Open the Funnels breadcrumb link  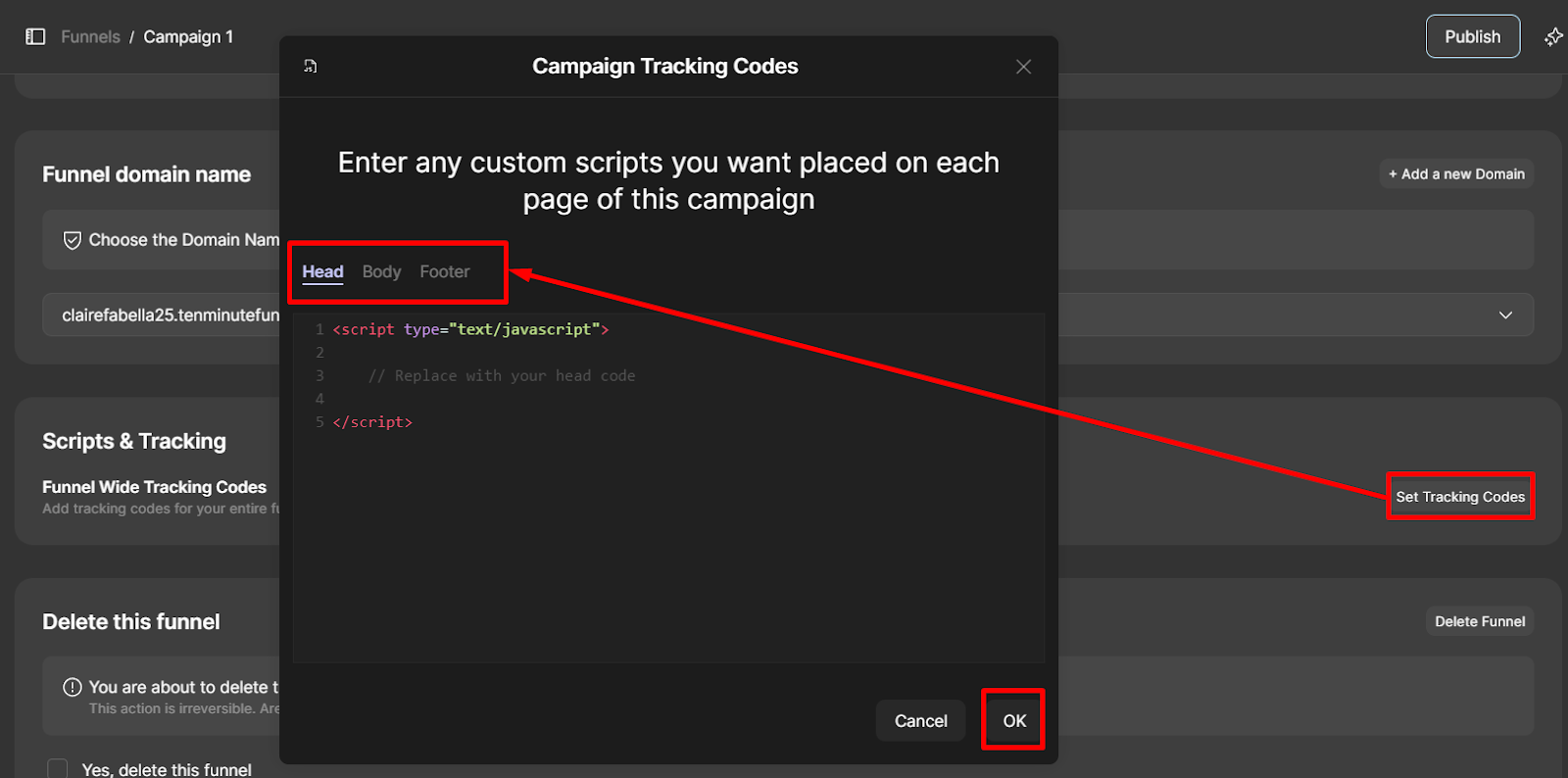click(x=90, y=36)
